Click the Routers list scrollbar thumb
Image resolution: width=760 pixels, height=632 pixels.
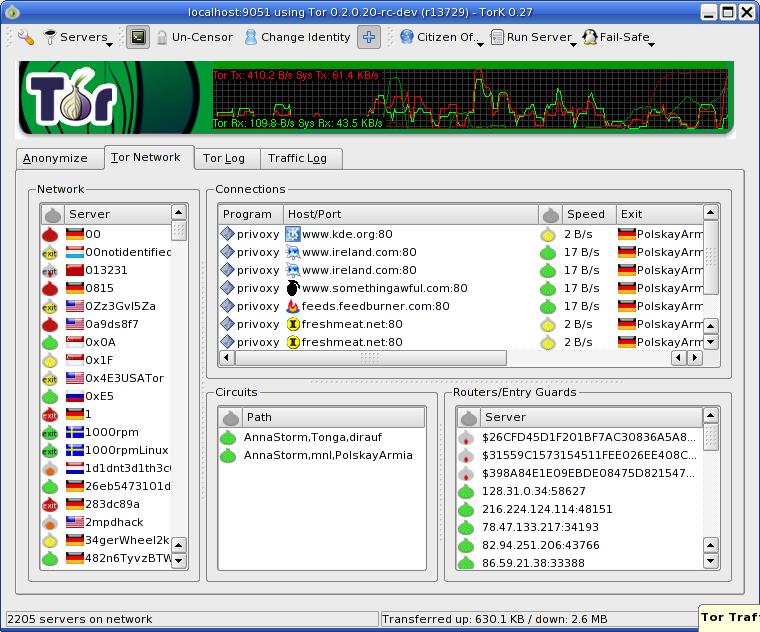[x=711, y=438]
